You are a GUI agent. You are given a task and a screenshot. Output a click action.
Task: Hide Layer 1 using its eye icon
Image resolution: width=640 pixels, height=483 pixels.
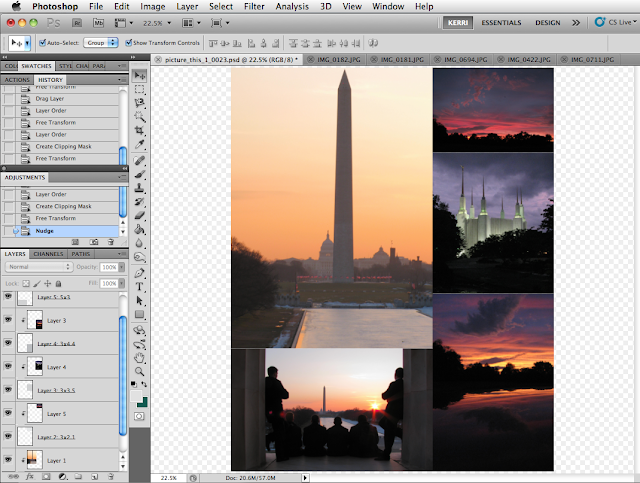pos(8,460)
